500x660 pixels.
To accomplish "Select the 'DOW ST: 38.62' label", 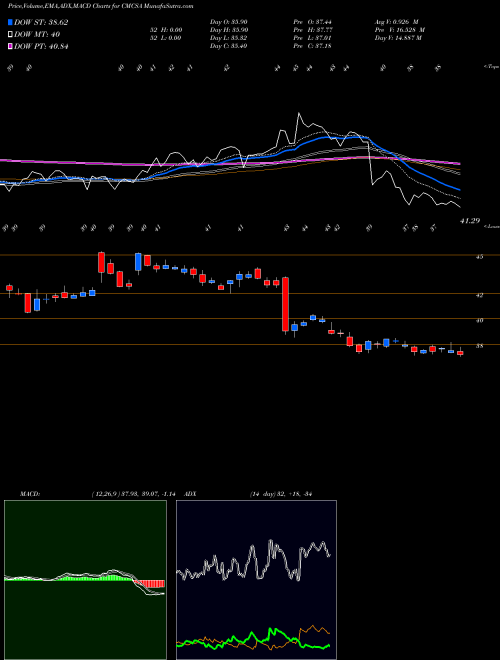I will (x=41, y=22).
